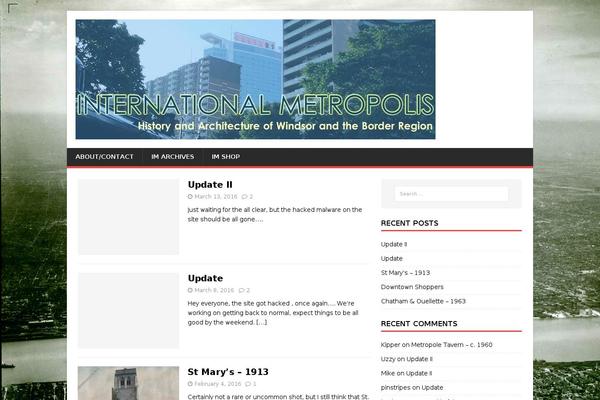600x400 pixels.
Task: Click the Update II post thumbnail placeholder
Action: [x=128, y=217]
